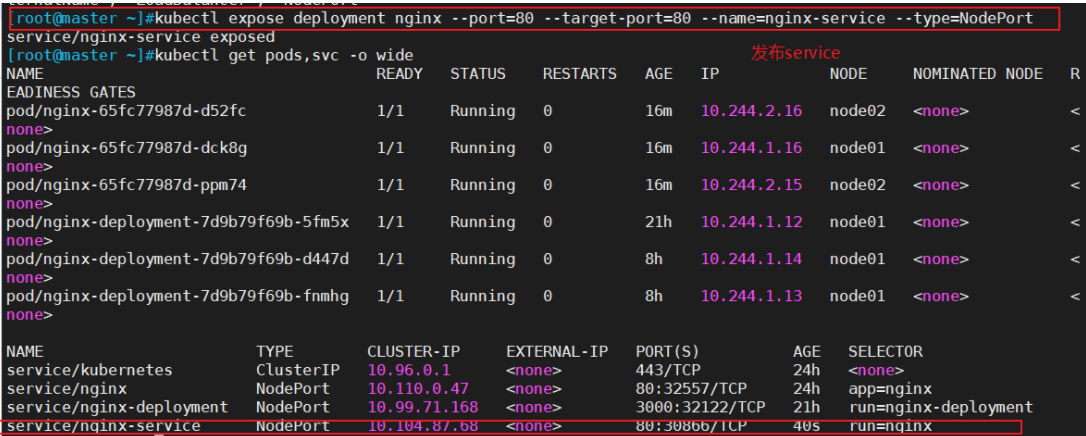Screen dimensions: 1086x436
Task: Click port mapping 80:30866/TCP
Action: click(x=691, y=426)
